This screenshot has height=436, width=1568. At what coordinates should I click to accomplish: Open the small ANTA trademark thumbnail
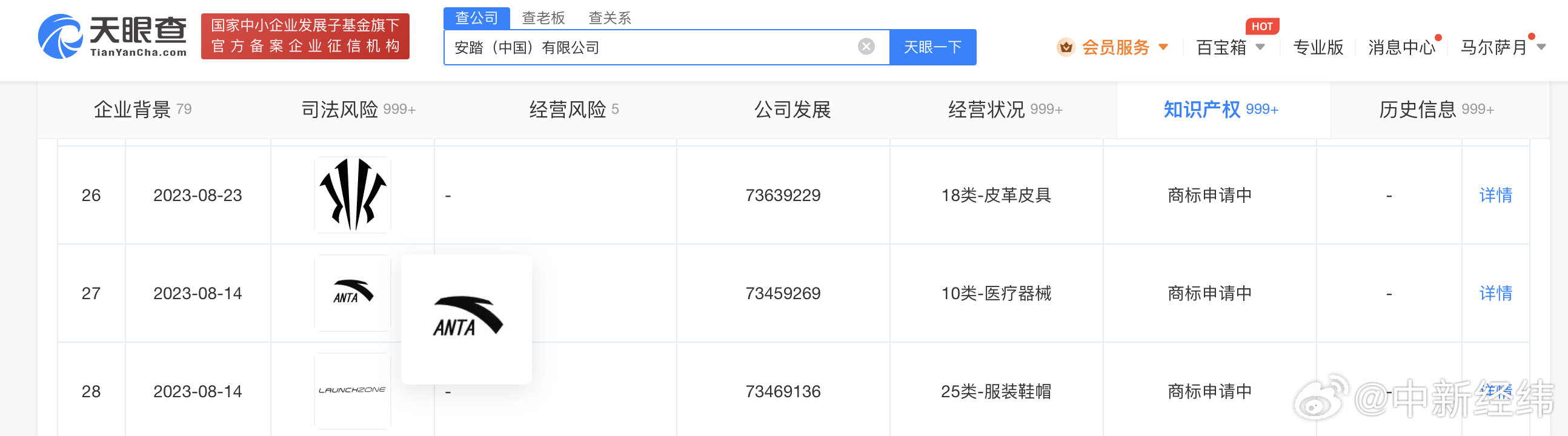tap(353, 293)
